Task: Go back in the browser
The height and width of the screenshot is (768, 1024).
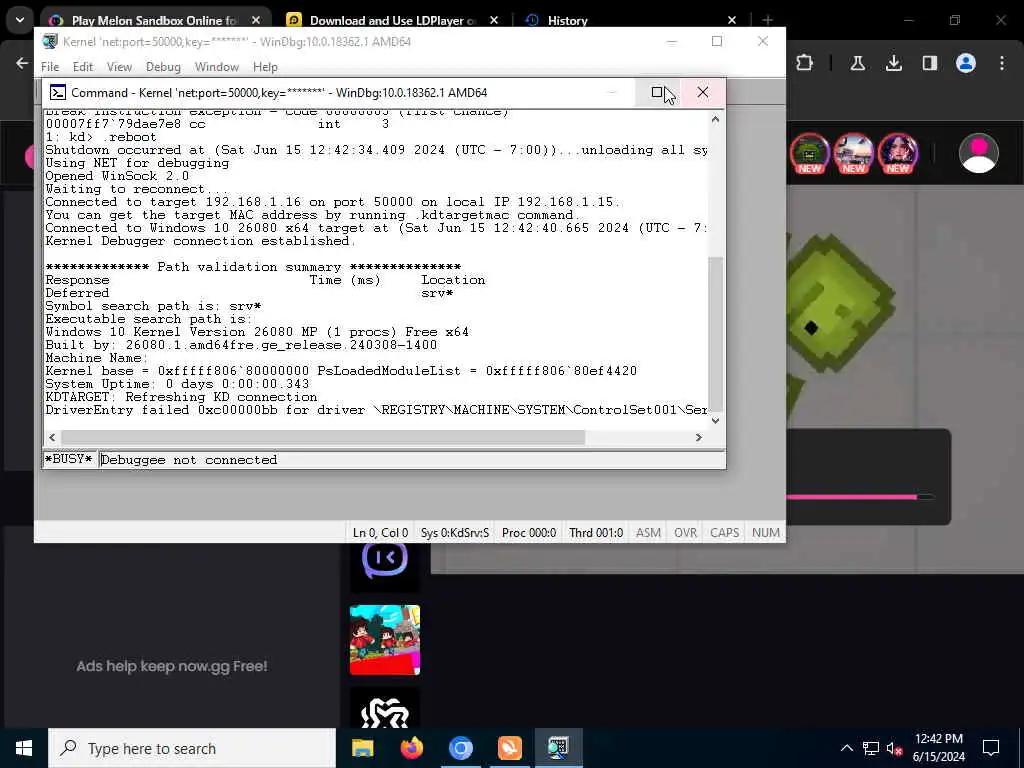Action: (22, 63)
